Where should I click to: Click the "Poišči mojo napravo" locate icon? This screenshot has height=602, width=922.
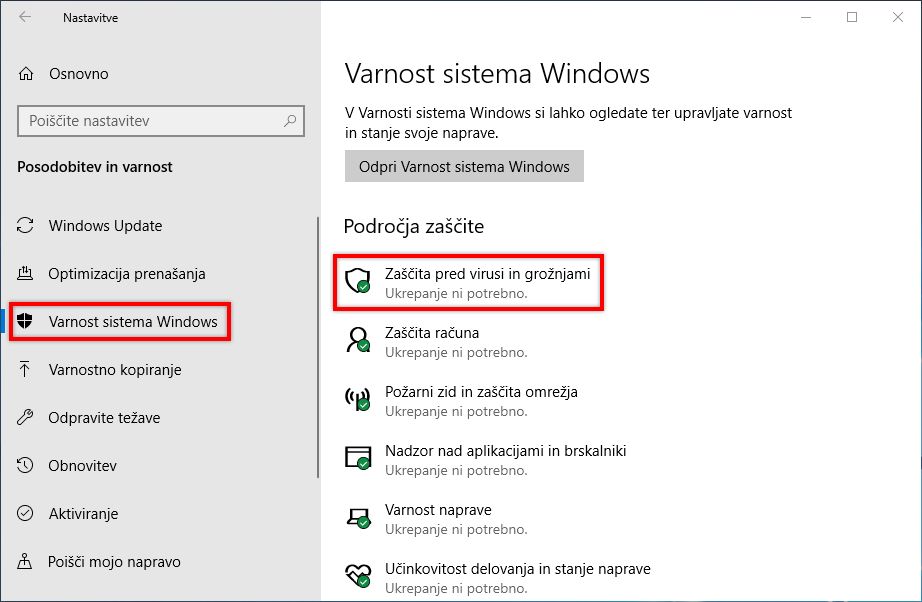click(25, 561)
